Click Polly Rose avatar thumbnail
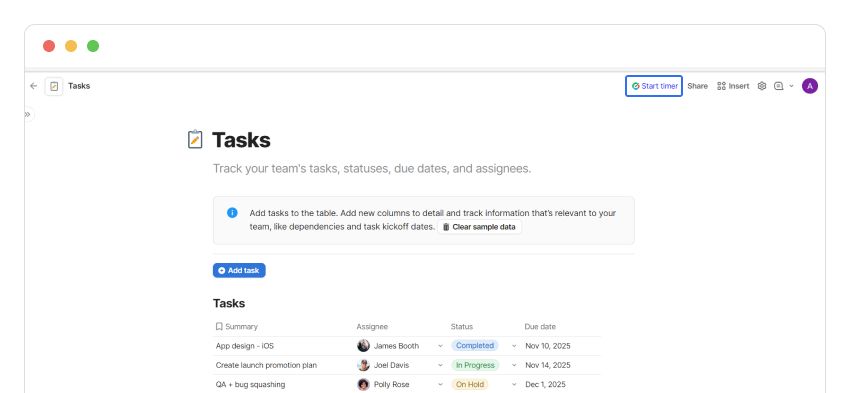Viewport: 851px width, 393px height. pyautogui.click(x=363, y=384)
